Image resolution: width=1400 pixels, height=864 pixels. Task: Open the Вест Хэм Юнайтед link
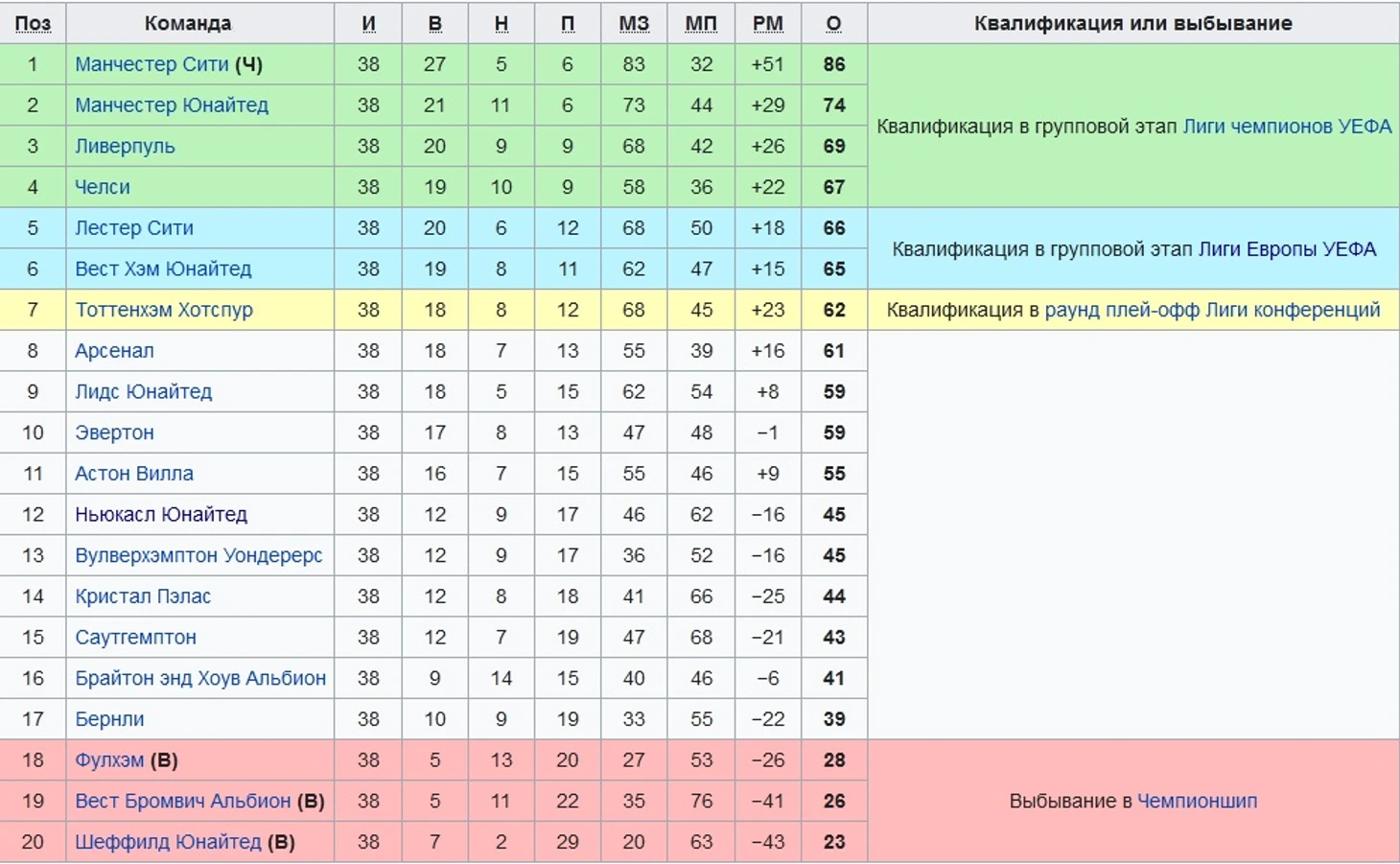point(163,269)
